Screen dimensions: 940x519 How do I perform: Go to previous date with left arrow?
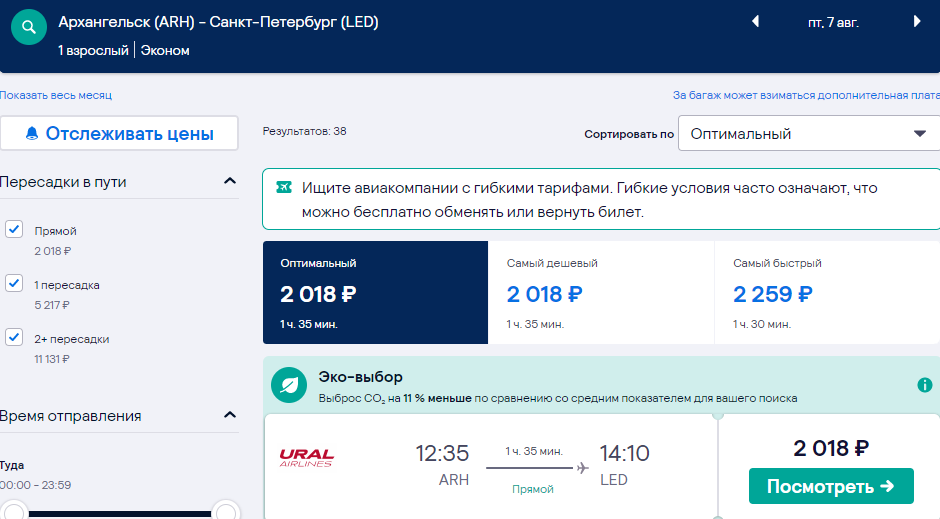click(755, 22)
